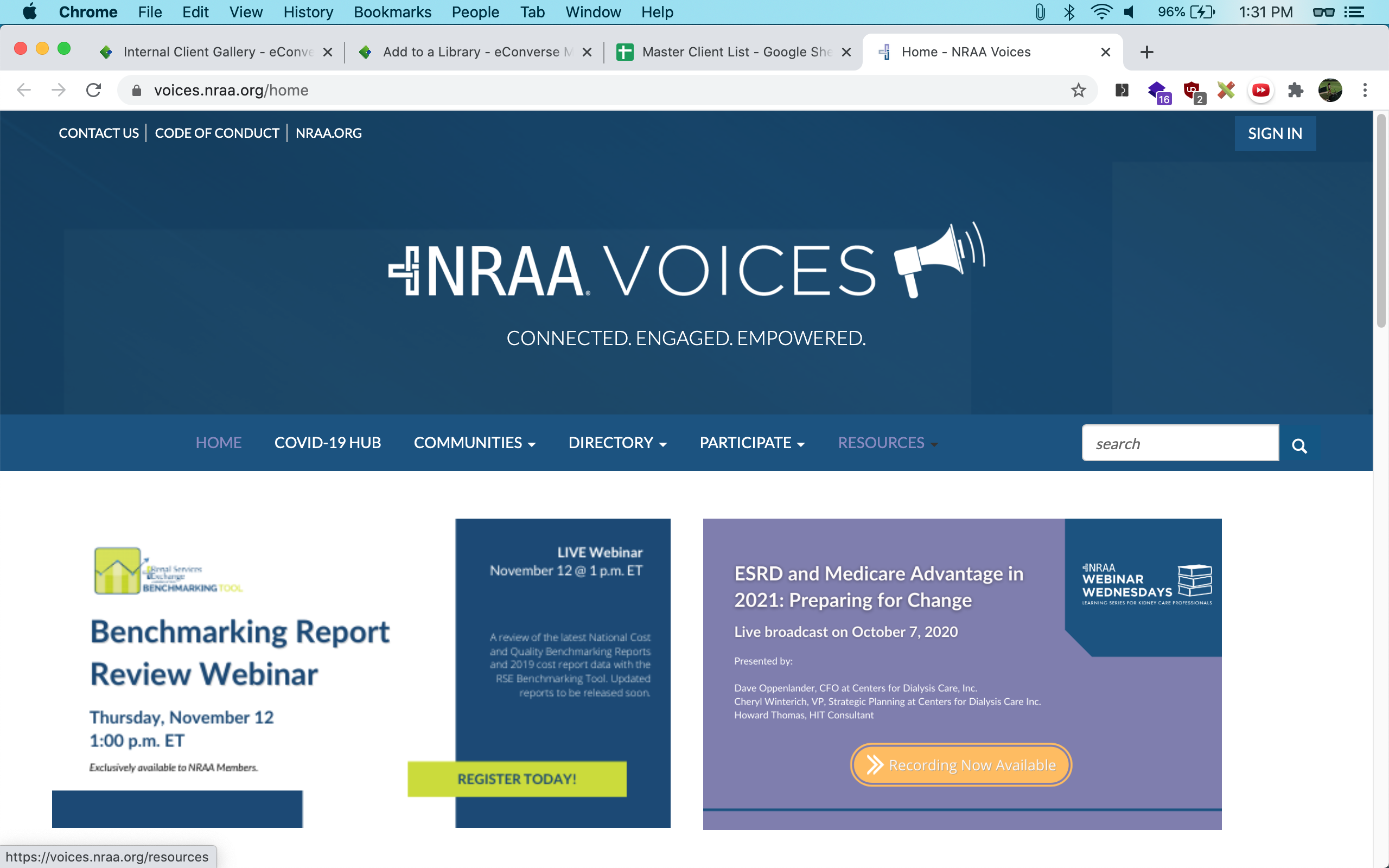Open the Chrome extensions puzzle icon
The width and height of the screenshot is (1389, 868).
pyautogui.click(x=1296, y=90)
